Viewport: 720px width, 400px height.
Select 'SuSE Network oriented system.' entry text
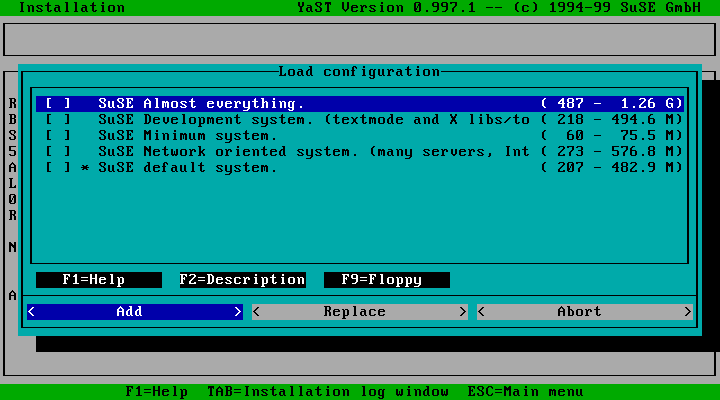click(x=228, y=152)
